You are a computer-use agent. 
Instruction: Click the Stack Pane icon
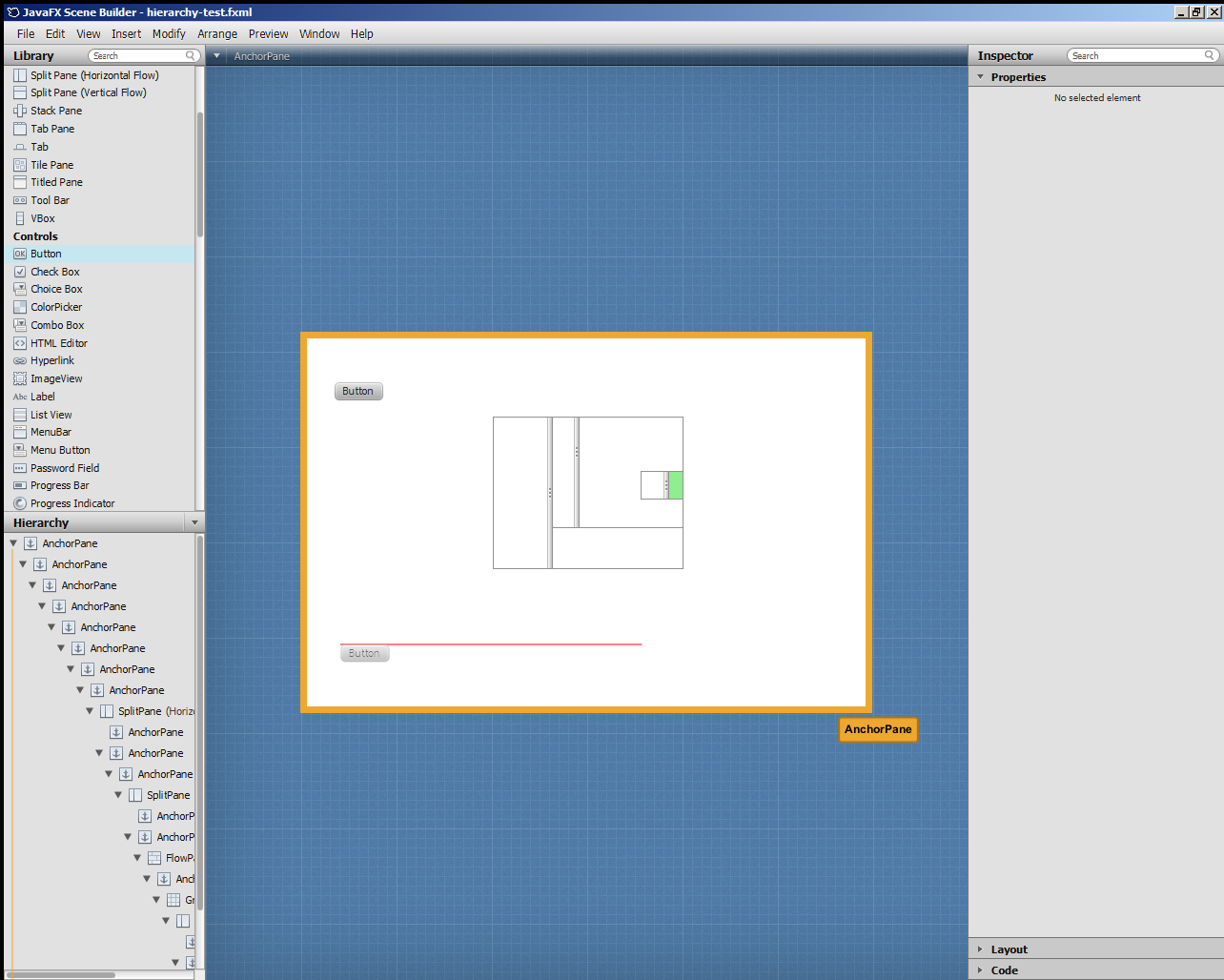tap(20, 111)
